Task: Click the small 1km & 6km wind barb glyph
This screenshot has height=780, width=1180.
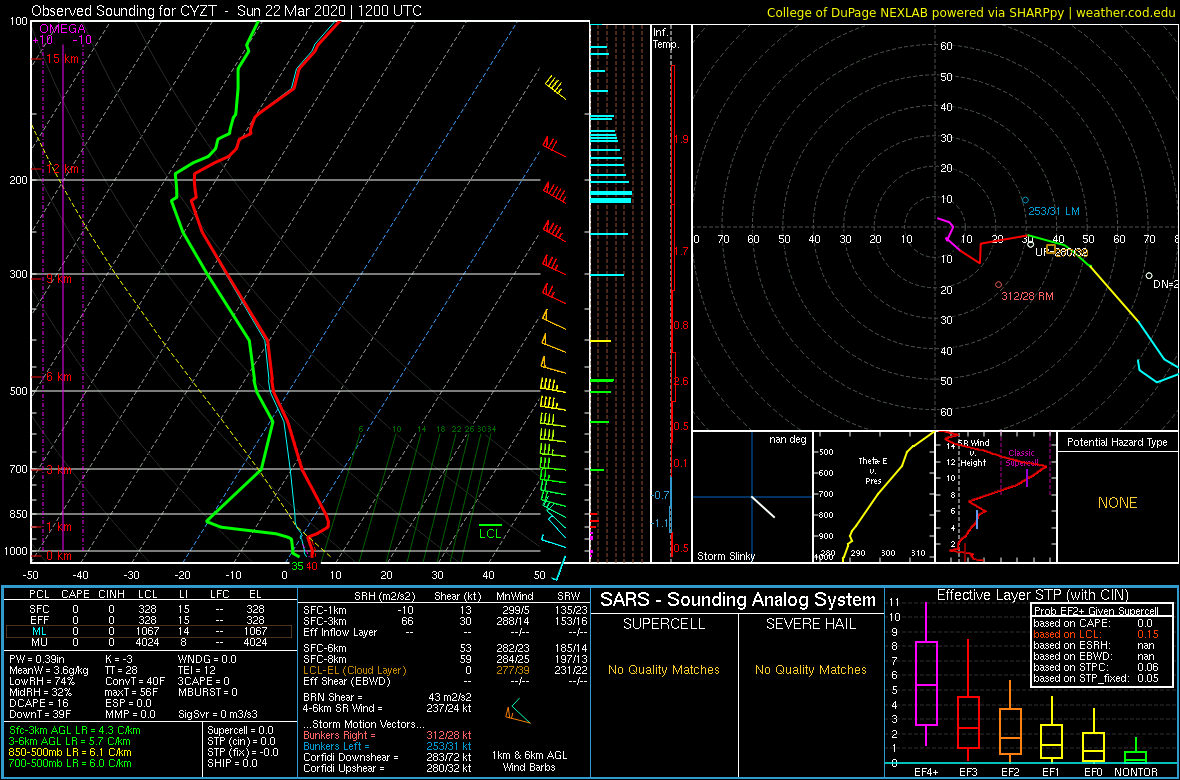Action: (516, 713)
